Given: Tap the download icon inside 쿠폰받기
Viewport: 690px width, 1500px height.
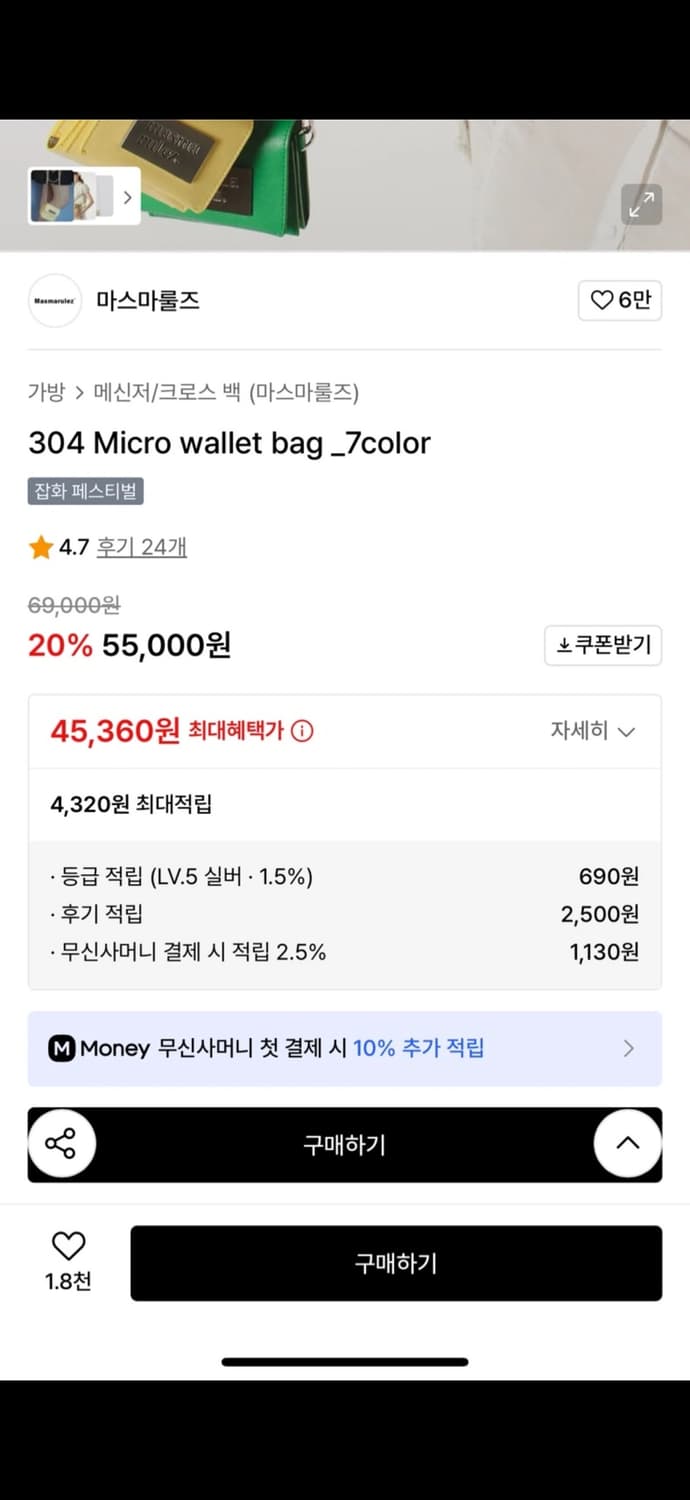Looking at the screenshot, I should 566,645.
